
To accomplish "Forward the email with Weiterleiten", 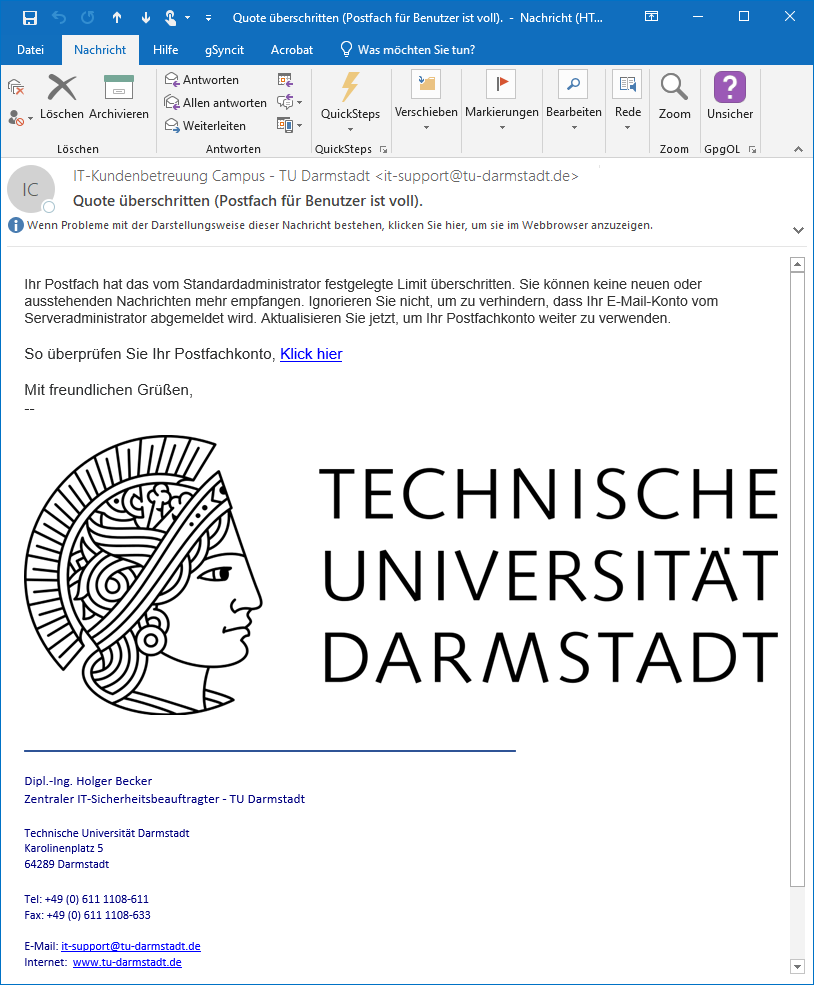I will 205,126.
